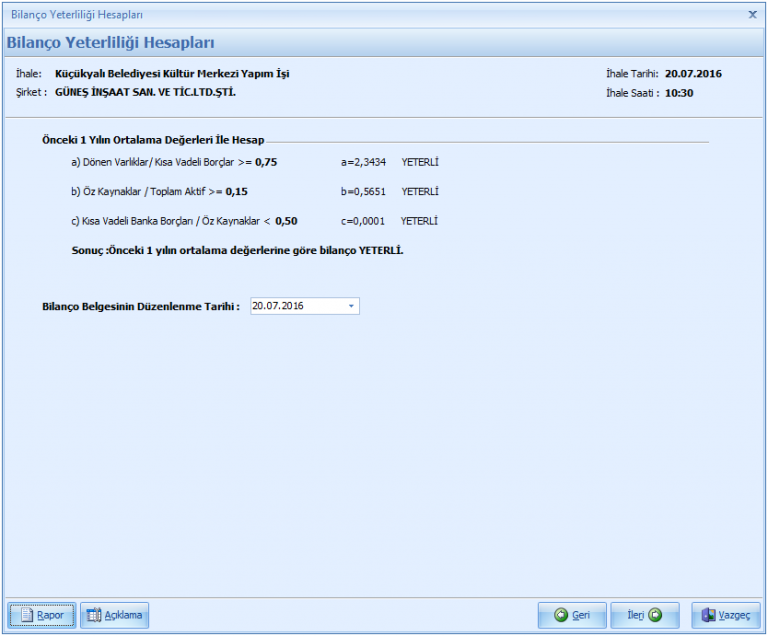Click the Önceki 1 Yılın Ortalama group heading
This screenshot has width=768, height=636.
[153, 141]
